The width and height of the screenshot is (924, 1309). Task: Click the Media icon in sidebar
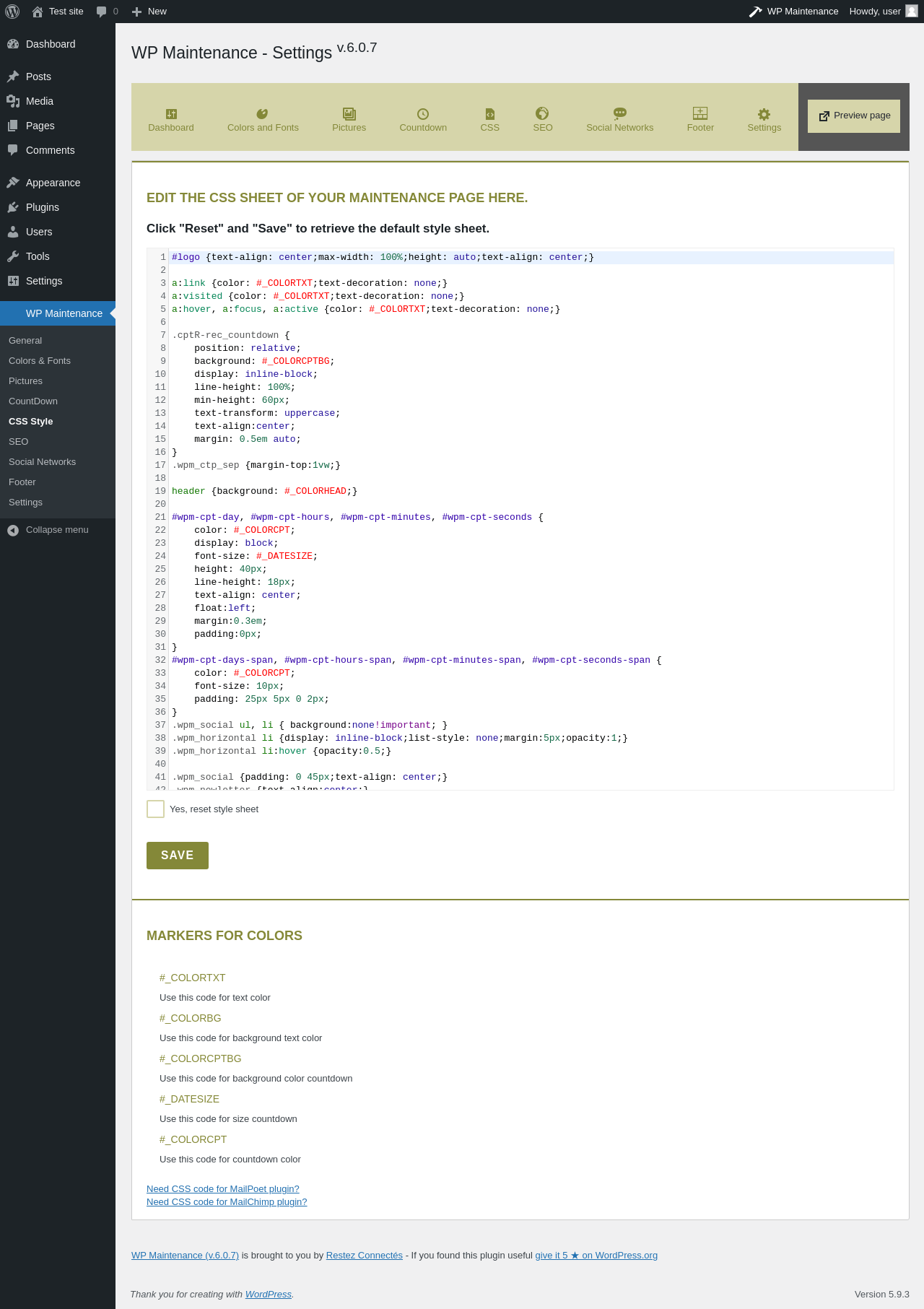(x=13, y=101)
